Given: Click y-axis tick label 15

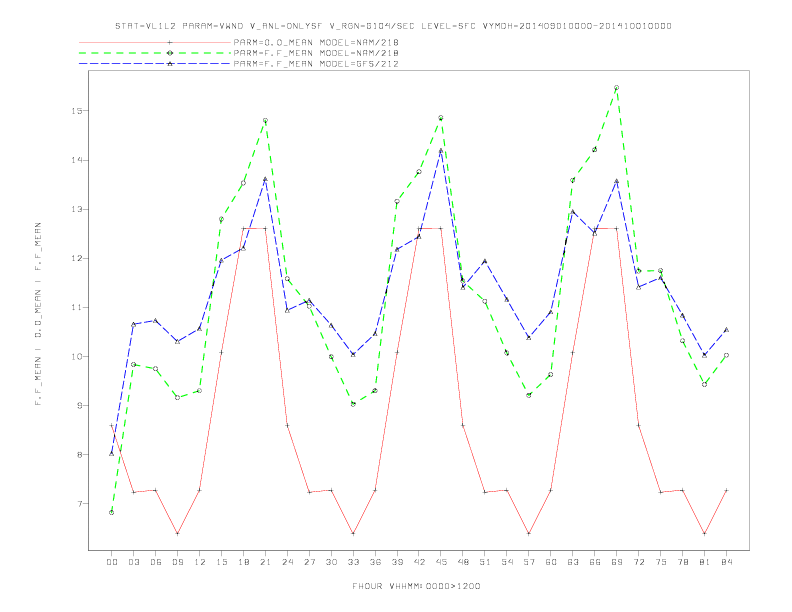Looking at the screenshot, I should pos(77,111).
